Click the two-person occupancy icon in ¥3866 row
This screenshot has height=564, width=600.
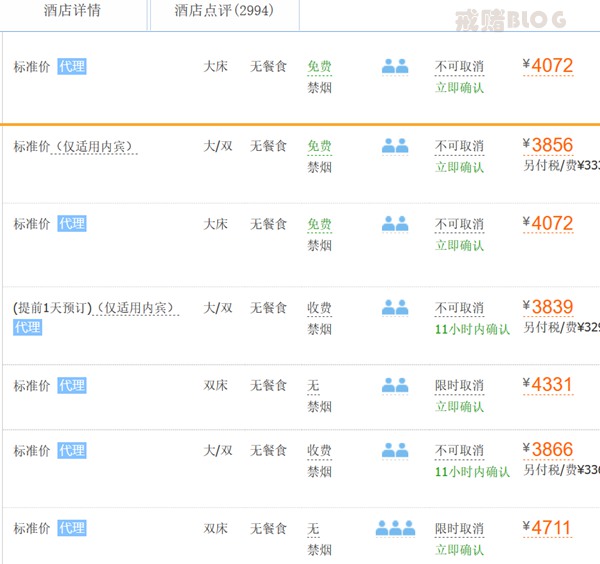click(x=395, y=450)
